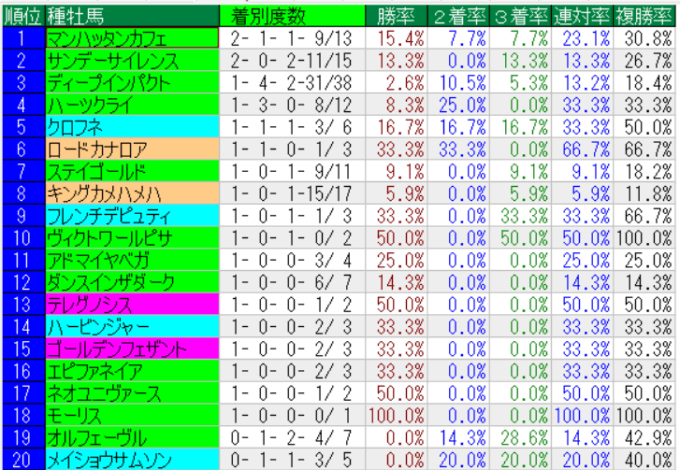Sort by the 勝率 column header

point(396,16)
